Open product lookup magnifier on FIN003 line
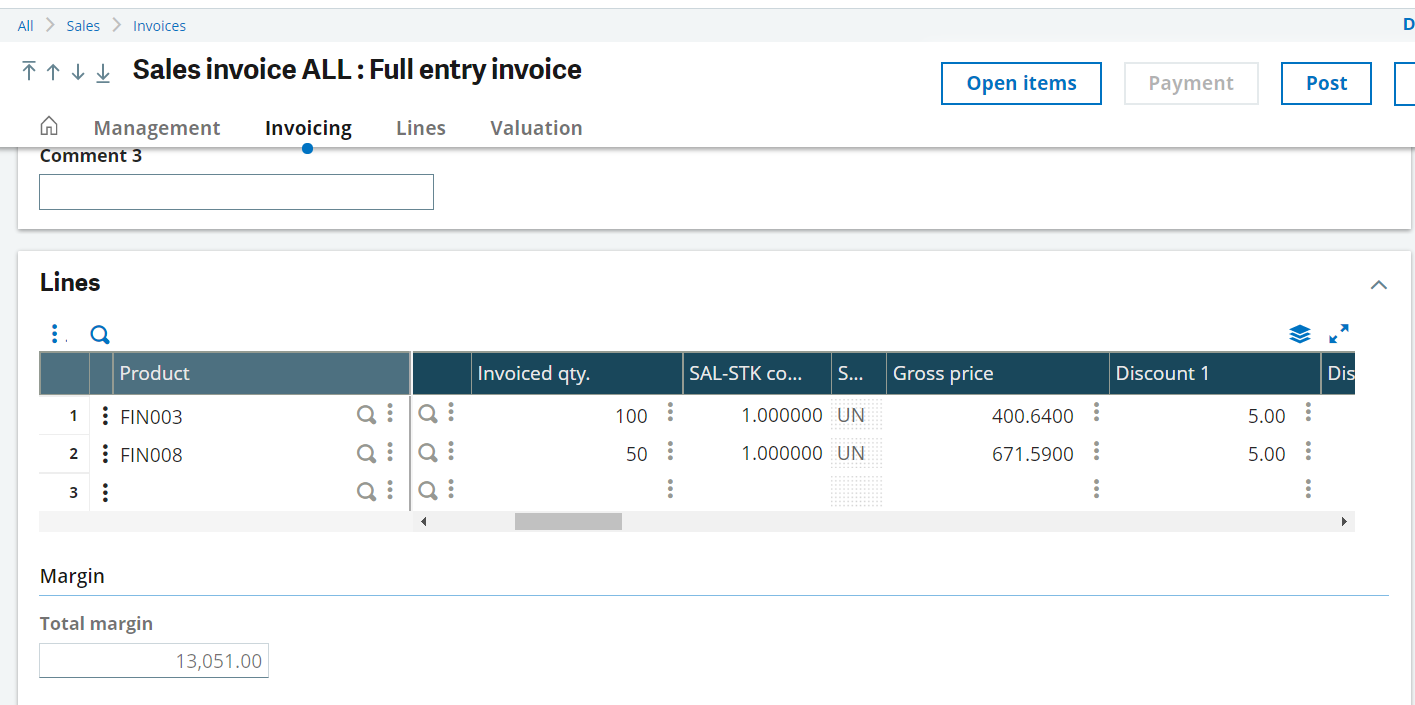This screenshot has height=705, width=1415. [x=367, y=413]
